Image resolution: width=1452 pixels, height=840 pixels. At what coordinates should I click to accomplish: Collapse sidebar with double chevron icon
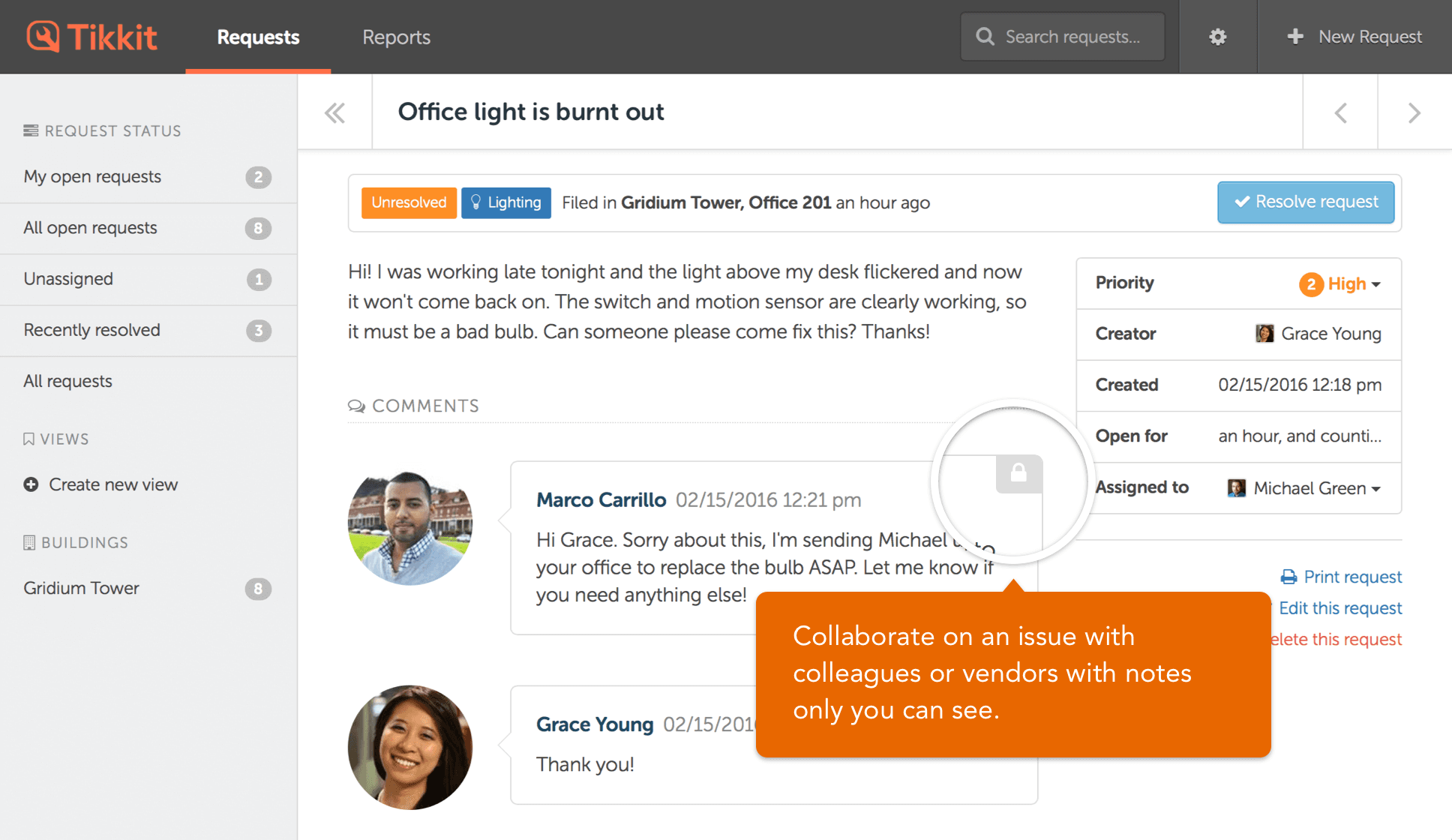334,112
